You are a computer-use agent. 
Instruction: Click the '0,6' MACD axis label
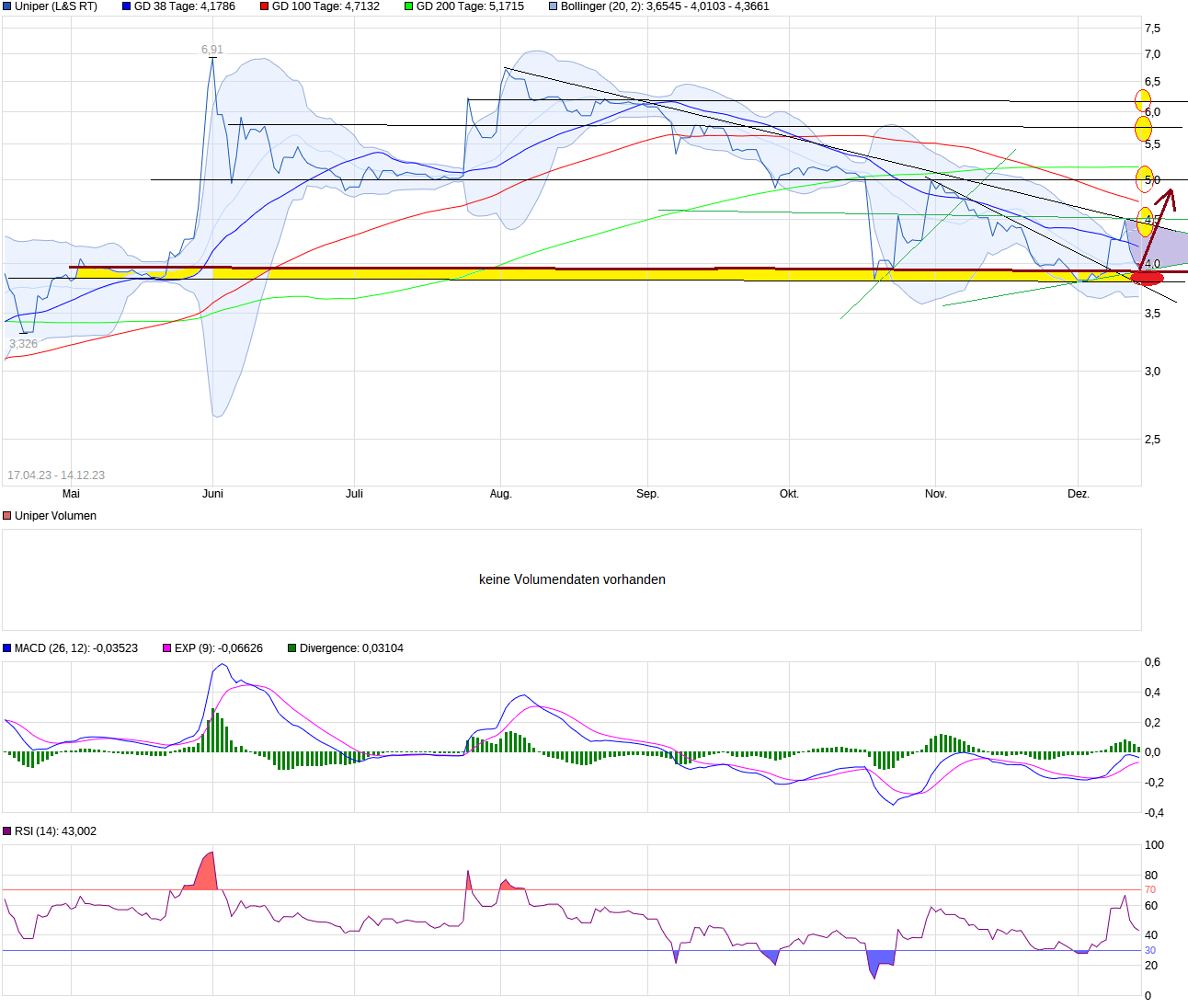pos(1152,662)
